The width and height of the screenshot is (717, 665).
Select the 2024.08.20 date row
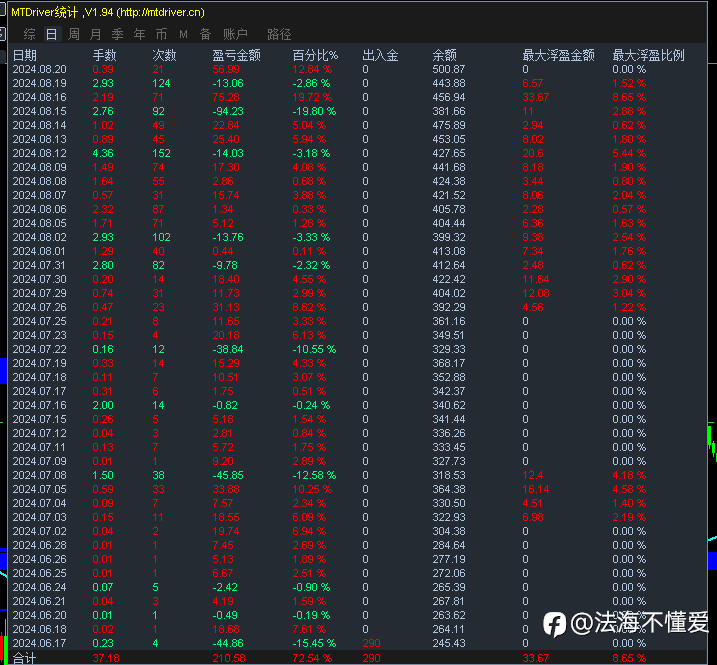[x=357, y=69]
